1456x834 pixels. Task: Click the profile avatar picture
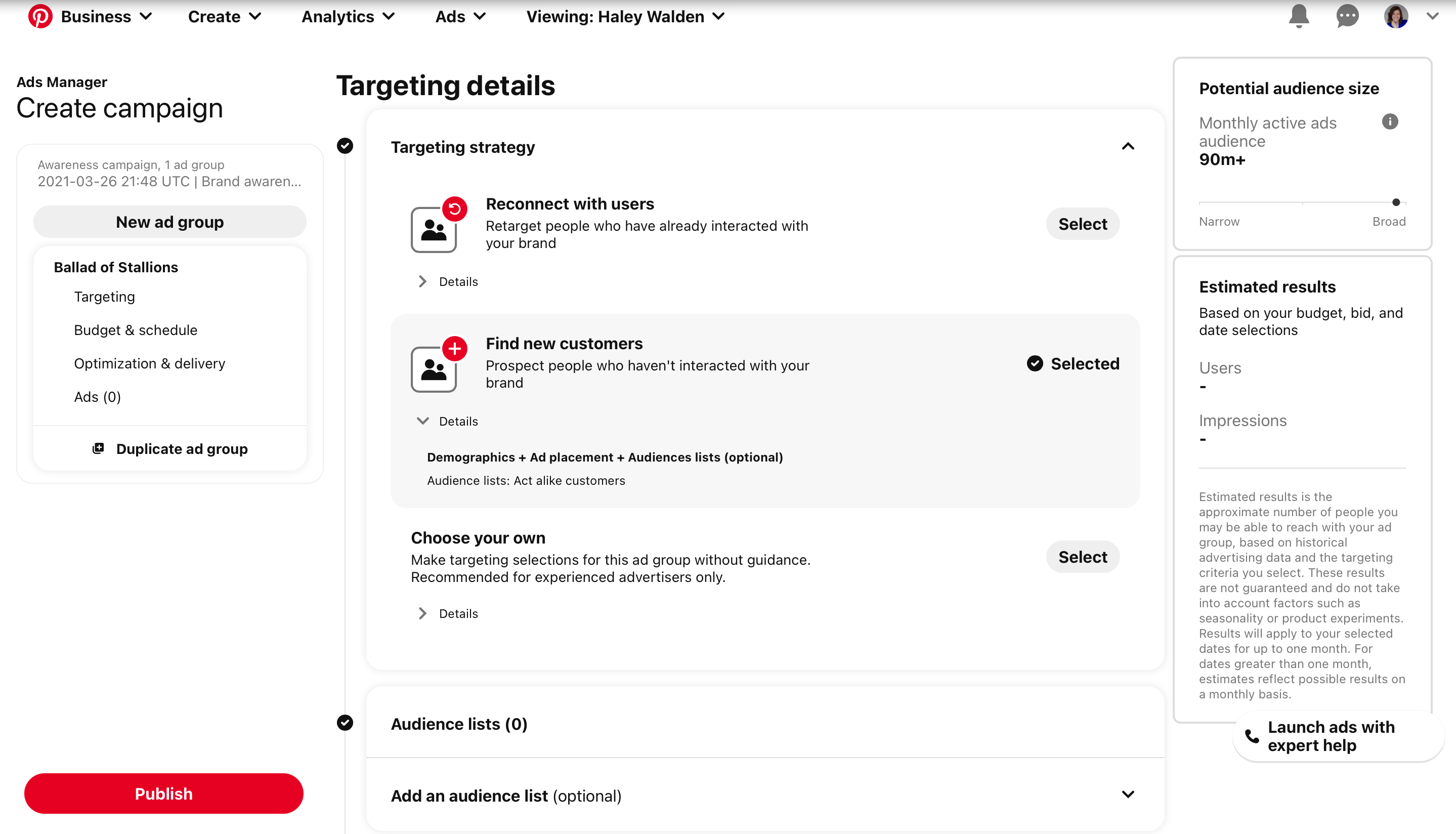(x=1396, y=16)
